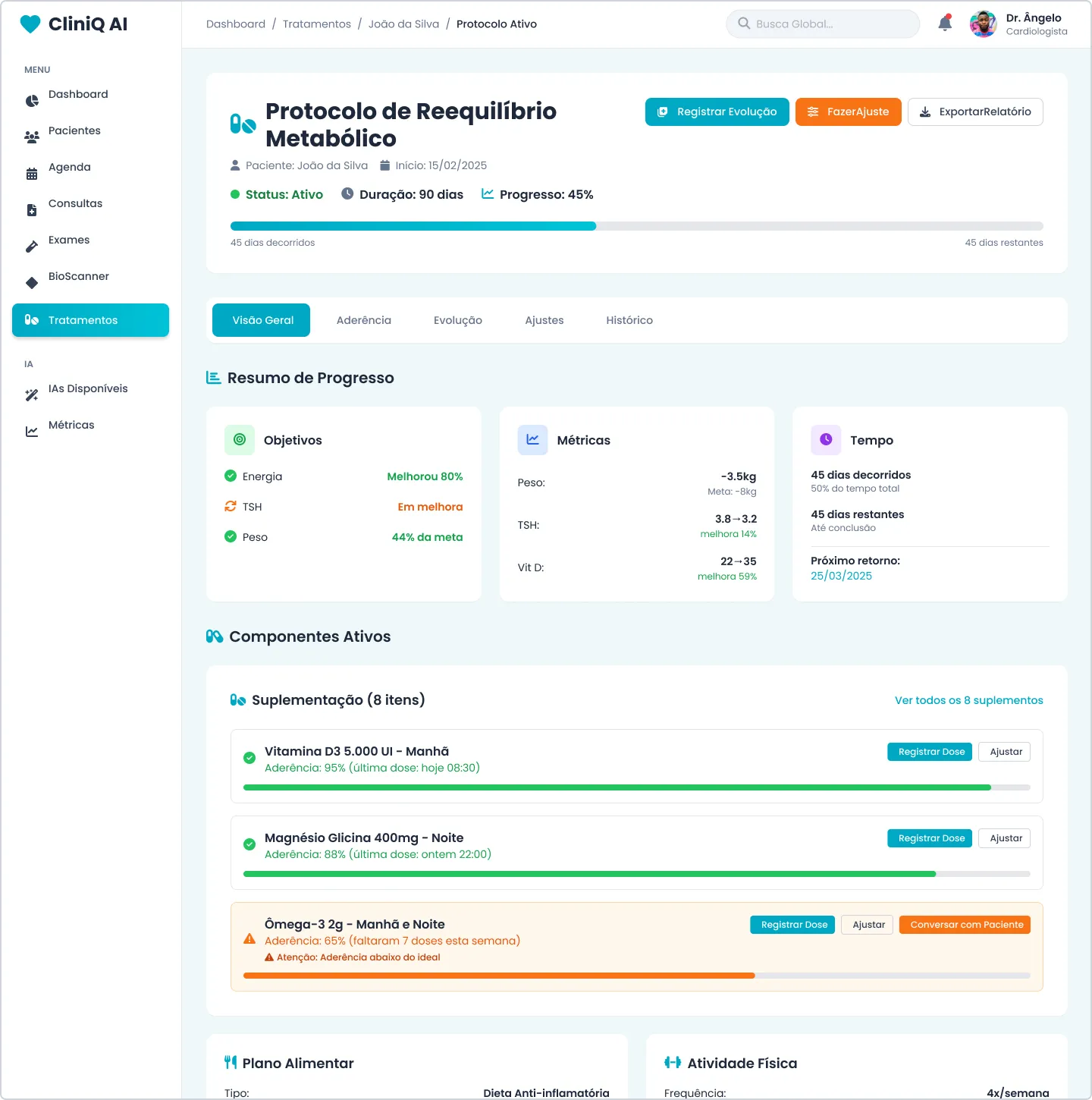Click the CliniQ AI heart logo
This screenshot has width=1092, height=1100.
click(x=30, y=24)
